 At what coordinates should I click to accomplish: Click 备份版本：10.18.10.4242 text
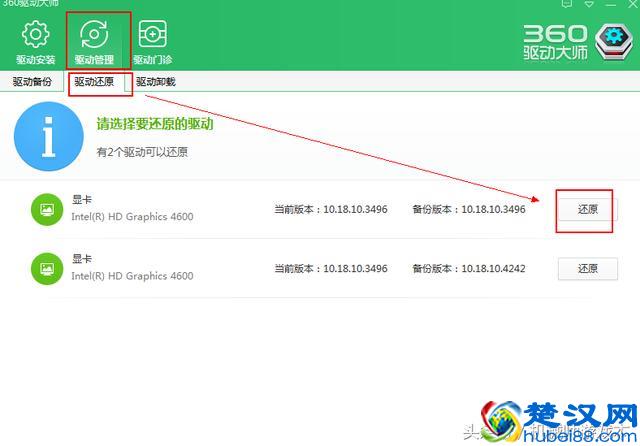click(x=469, y=268)
